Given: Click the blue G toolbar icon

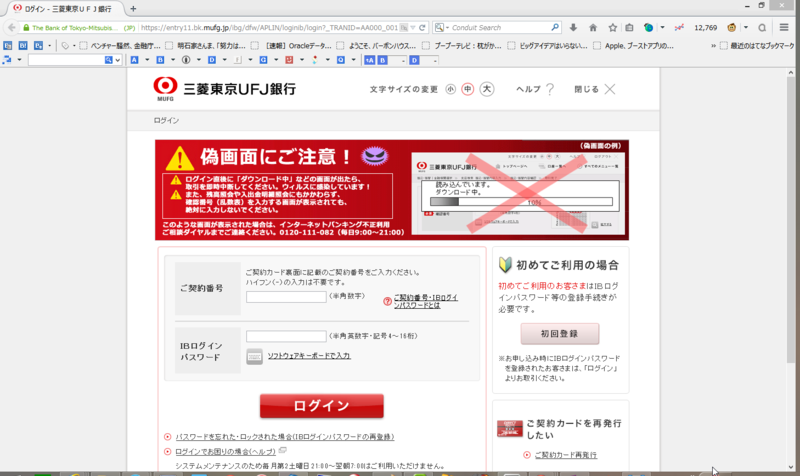Looking at the screenshot, I should pos(263,60).
